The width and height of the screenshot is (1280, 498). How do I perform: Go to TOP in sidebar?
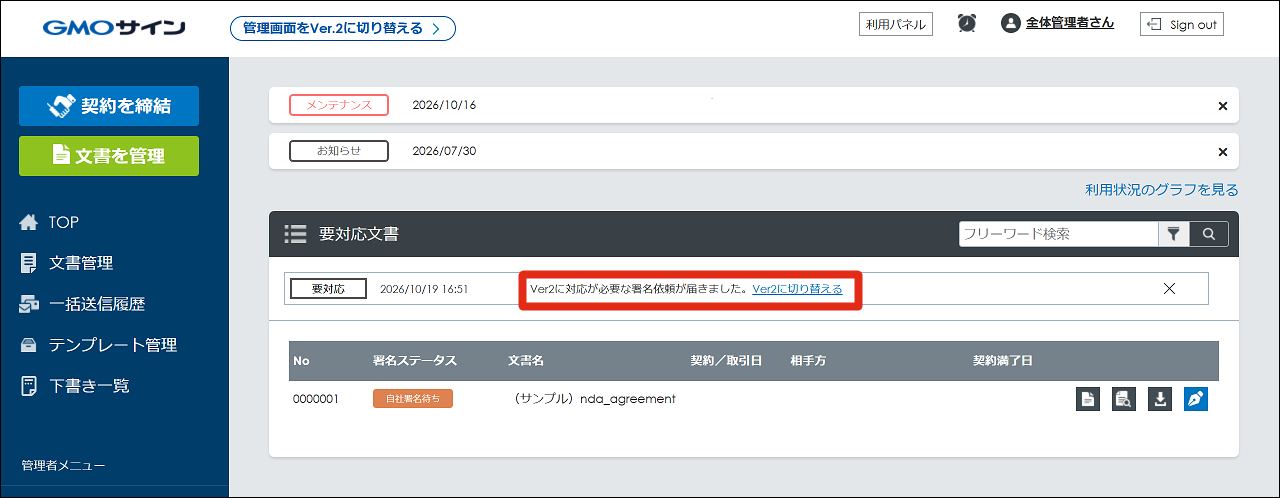click(64, 222)
